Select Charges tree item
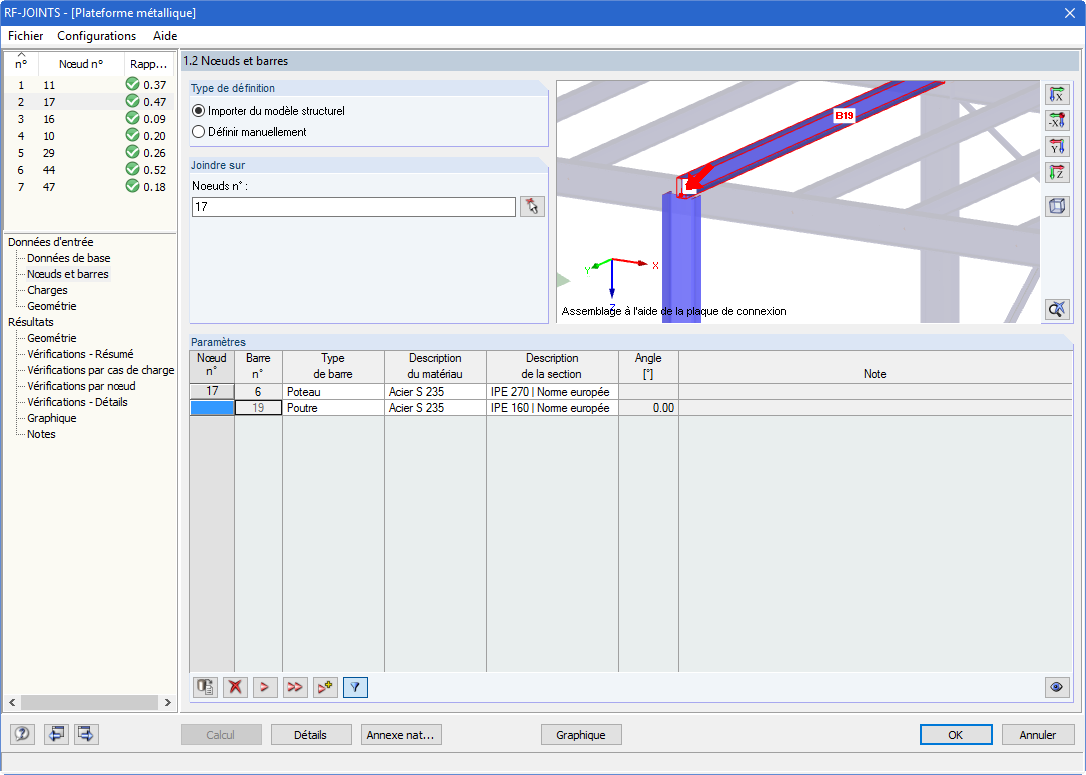 [x=47, y=289]
